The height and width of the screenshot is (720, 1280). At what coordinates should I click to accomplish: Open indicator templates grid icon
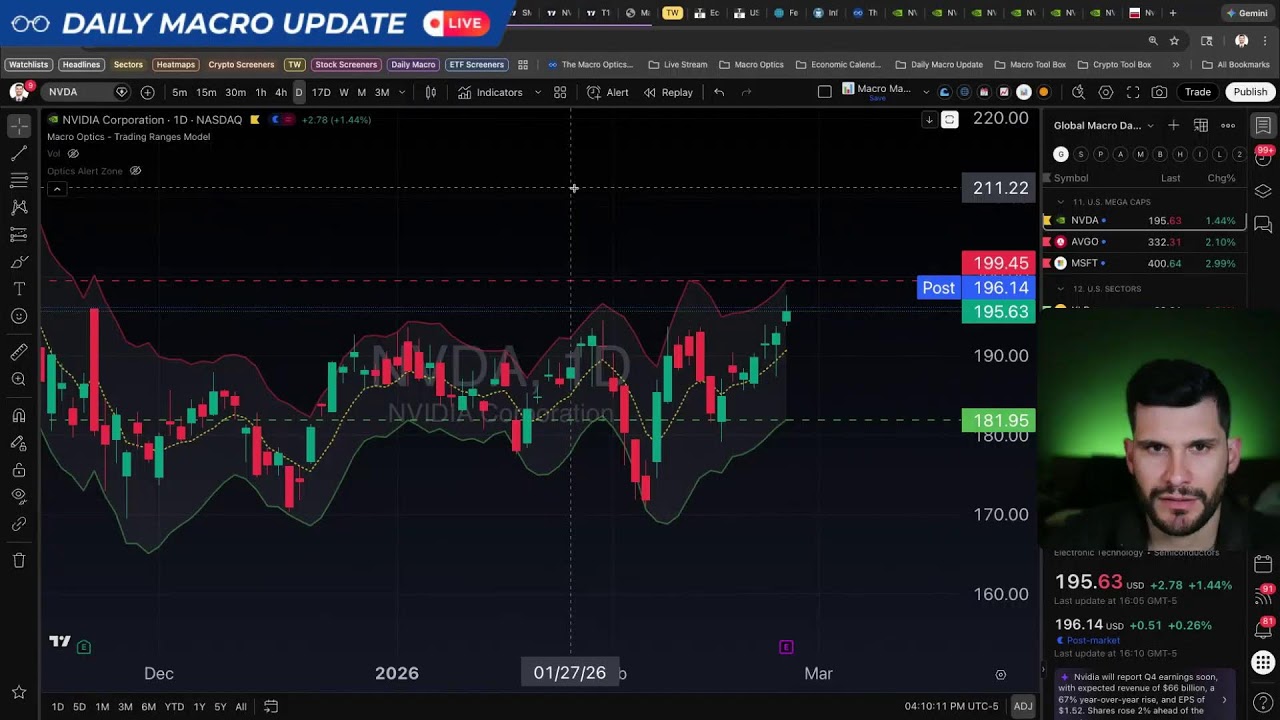[x=560, y=92]
